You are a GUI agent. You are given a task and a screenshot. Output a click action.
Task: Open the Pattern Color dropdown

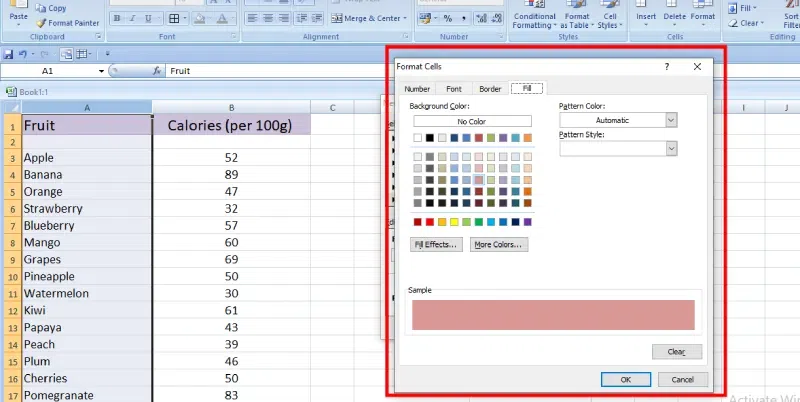671,120
